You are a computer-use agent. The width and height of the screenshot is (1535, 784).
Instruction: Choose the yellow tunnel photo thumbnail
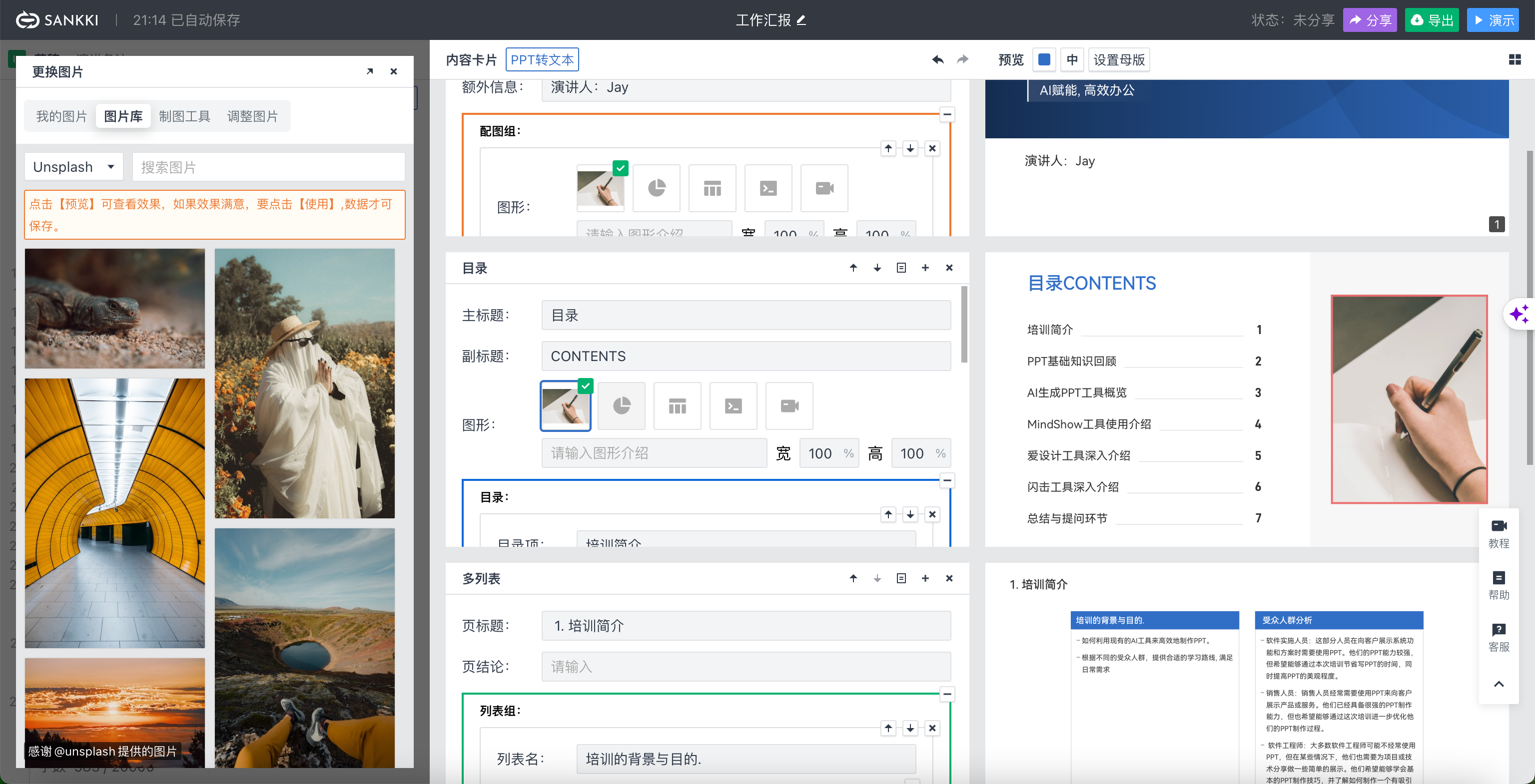(x=115, y=513)
